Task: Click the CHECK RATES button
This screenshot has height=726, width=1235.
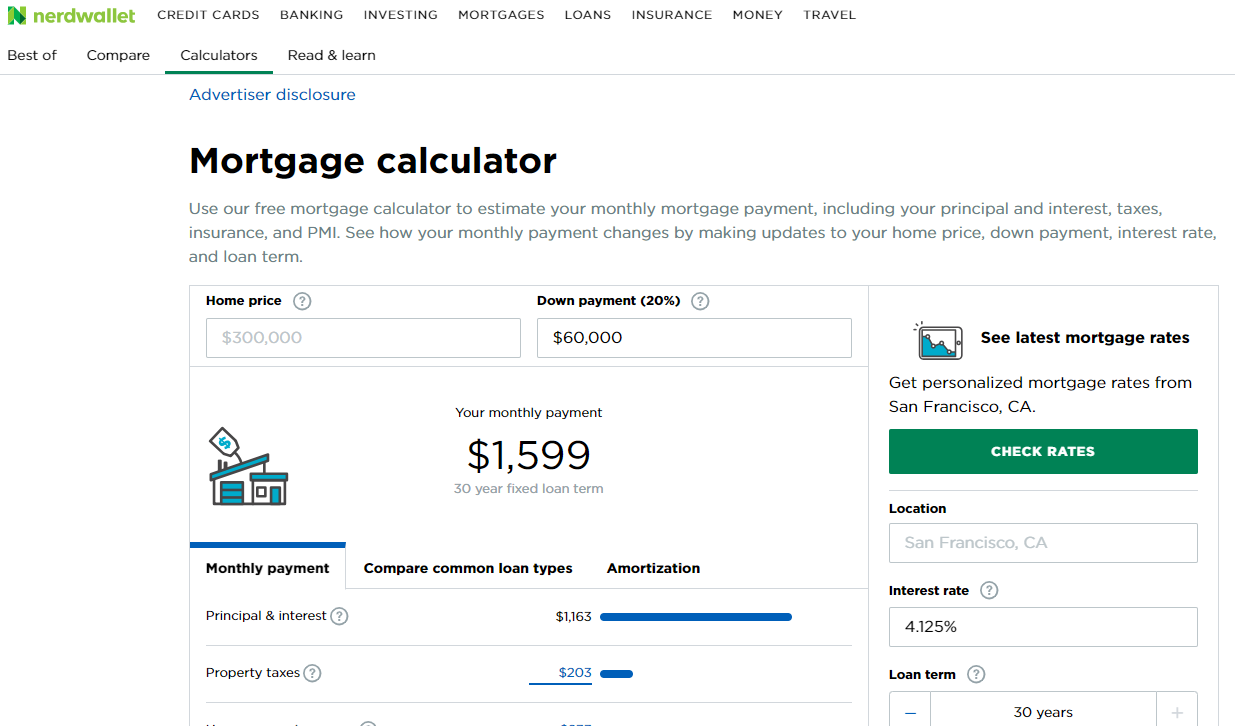Action: click(1043, 451)
